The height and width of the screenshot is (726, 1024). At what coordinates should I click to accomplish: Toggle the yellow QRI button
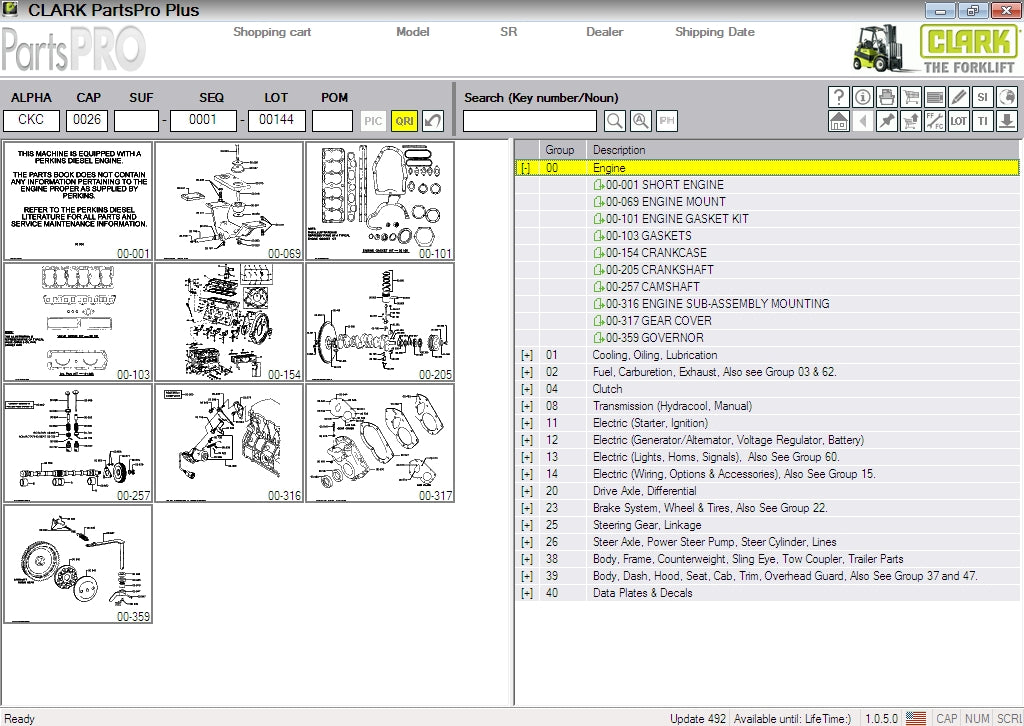[x=404, y=121]
